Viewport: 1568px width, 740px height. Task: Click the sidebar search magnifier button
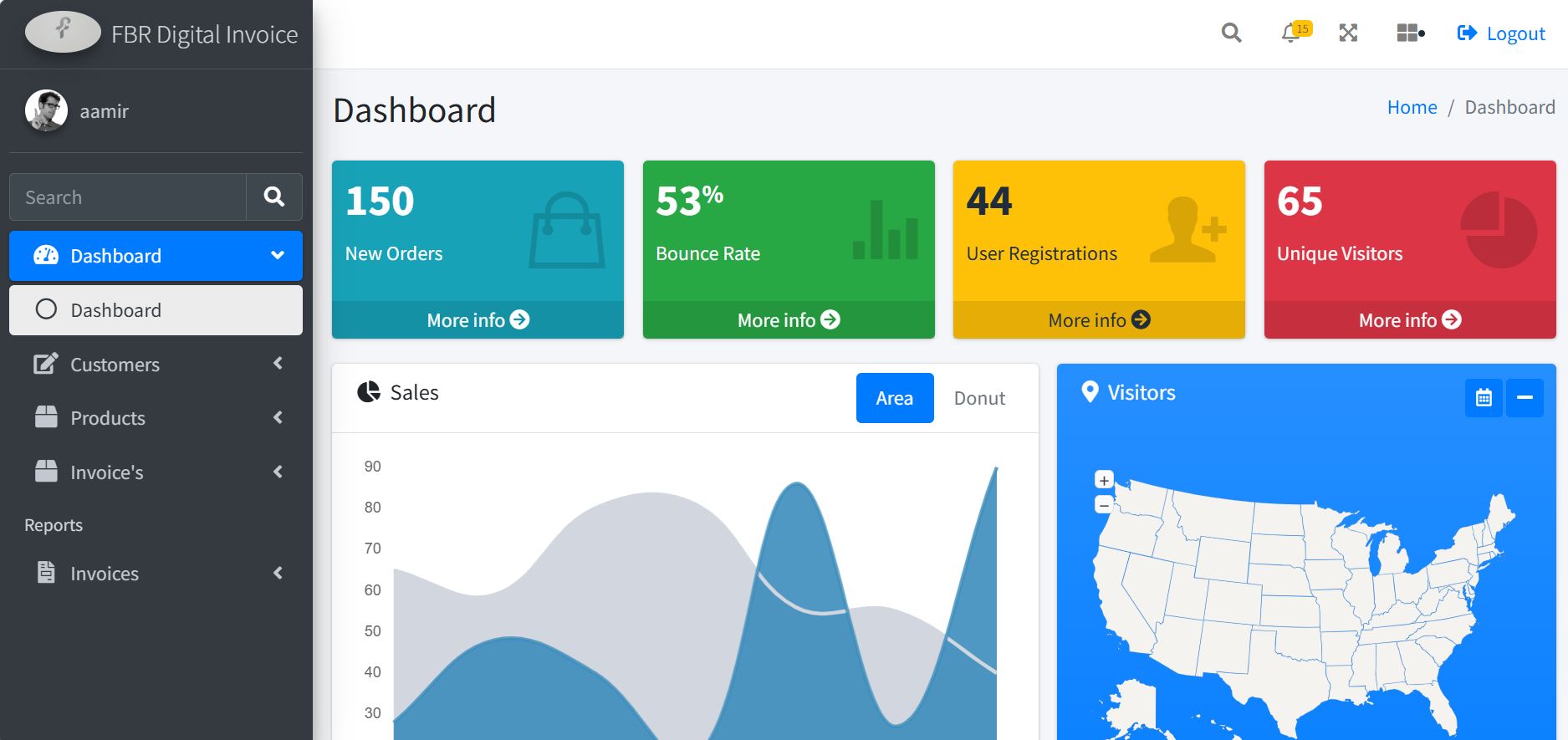coord(274,196)
